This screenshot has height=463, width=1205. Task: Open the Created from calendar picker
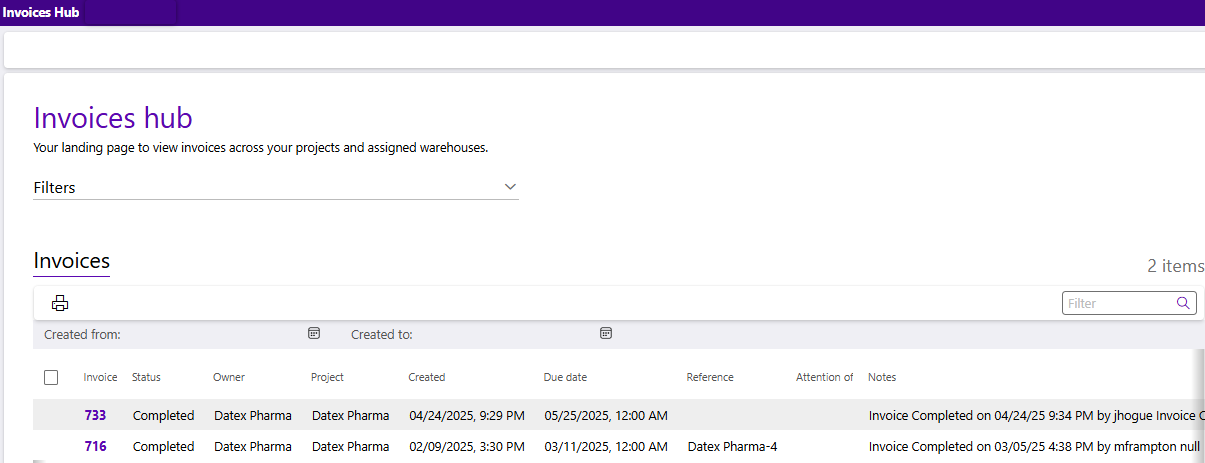coord(314,333)
